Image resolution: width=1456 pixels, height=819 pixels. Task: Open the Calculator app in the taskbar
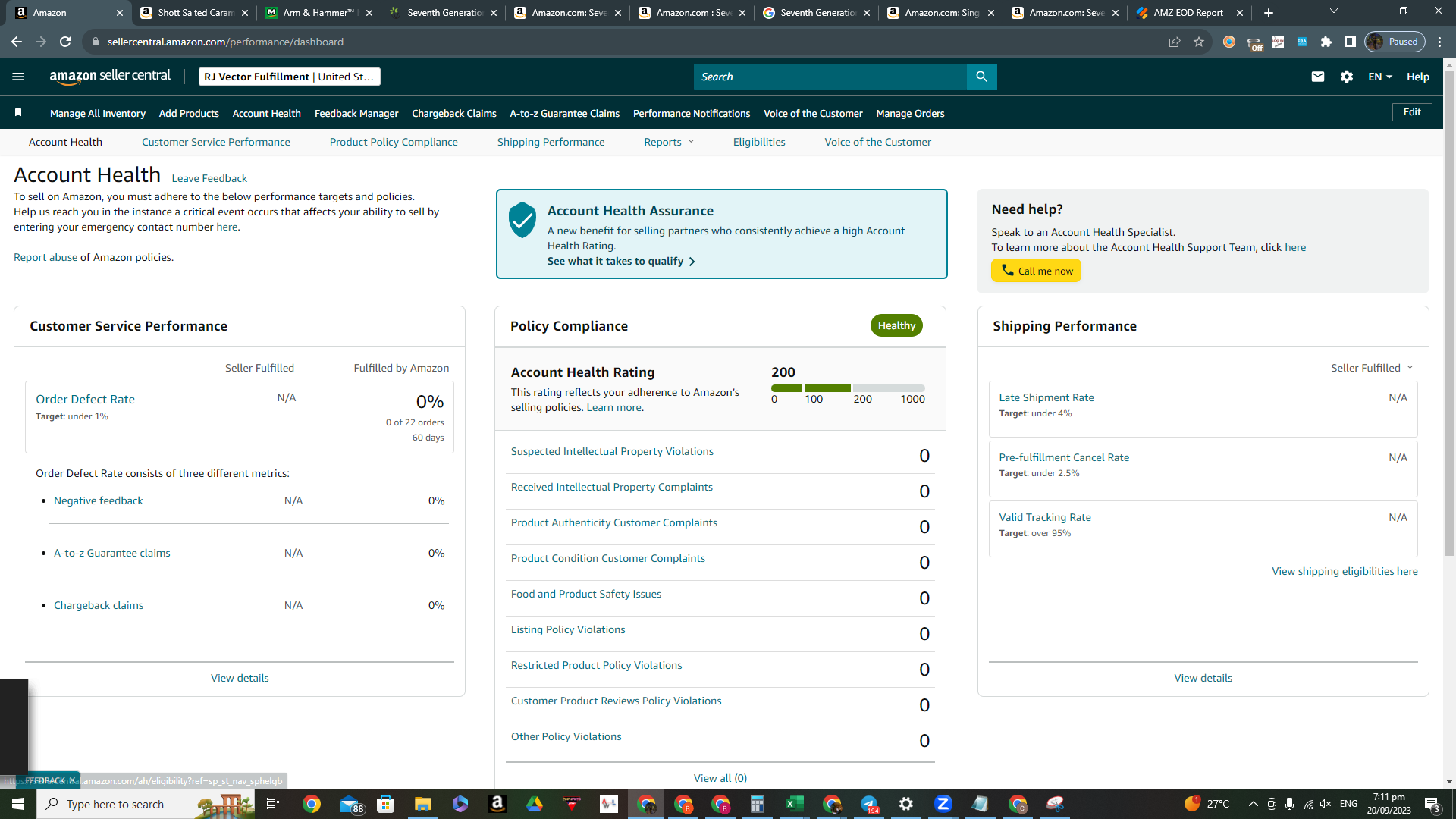pyautogui.click(x=758, y=804)
